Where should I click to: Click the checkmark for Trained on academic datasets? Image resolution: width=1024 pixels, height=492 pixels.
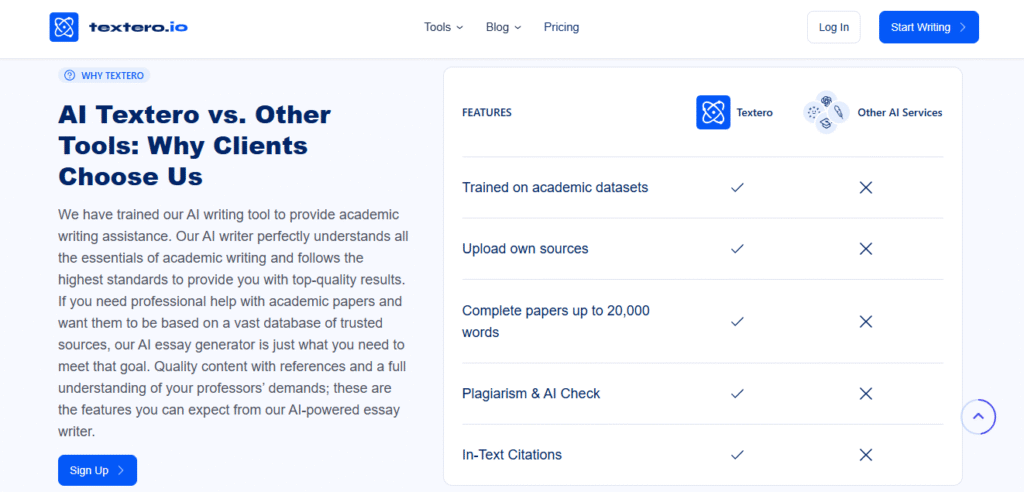pos(737,187)
